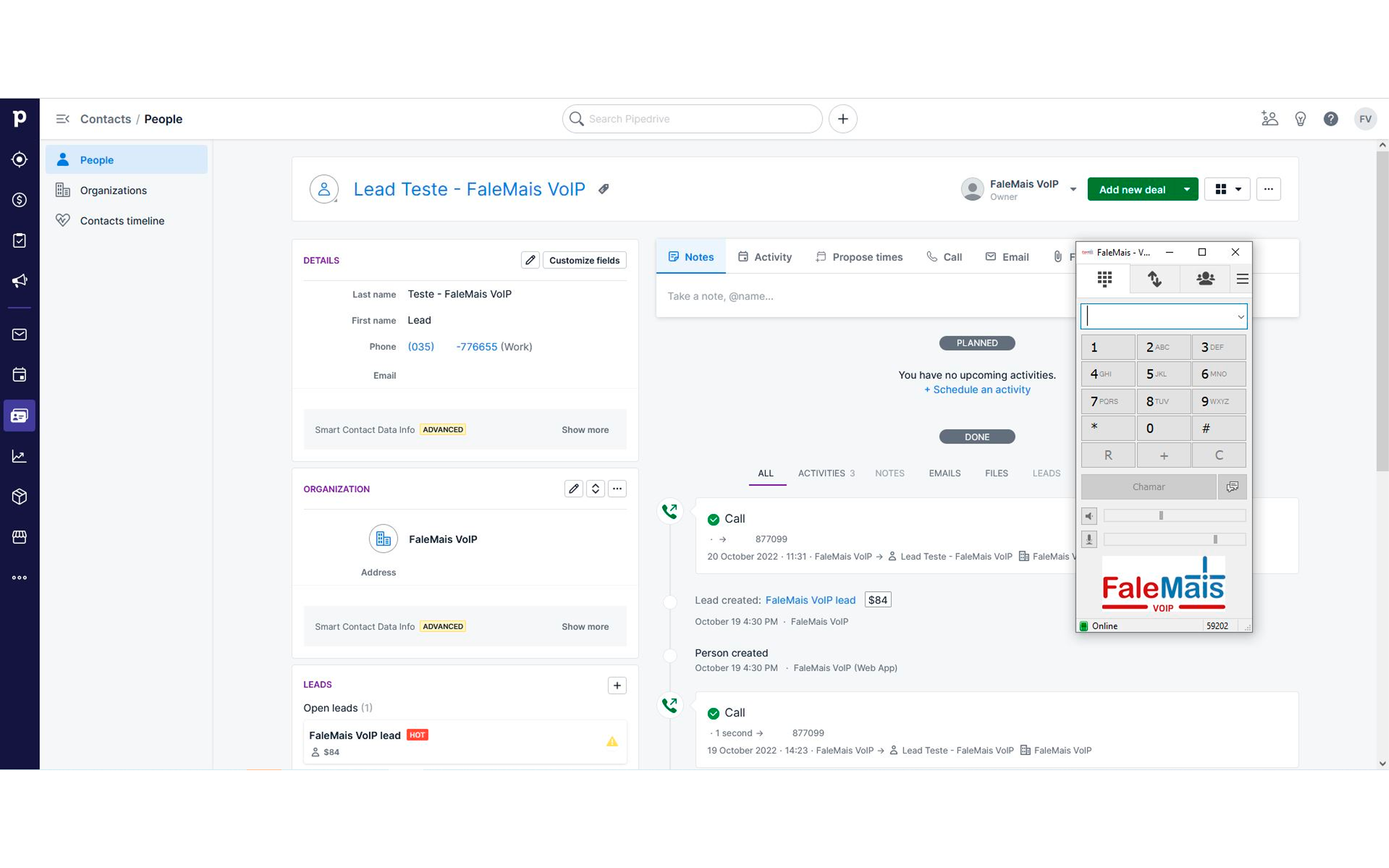Open Mail envelope icon in sidebar
The width and height of the screenshot is (1389, 868).
tap(19, 334)
